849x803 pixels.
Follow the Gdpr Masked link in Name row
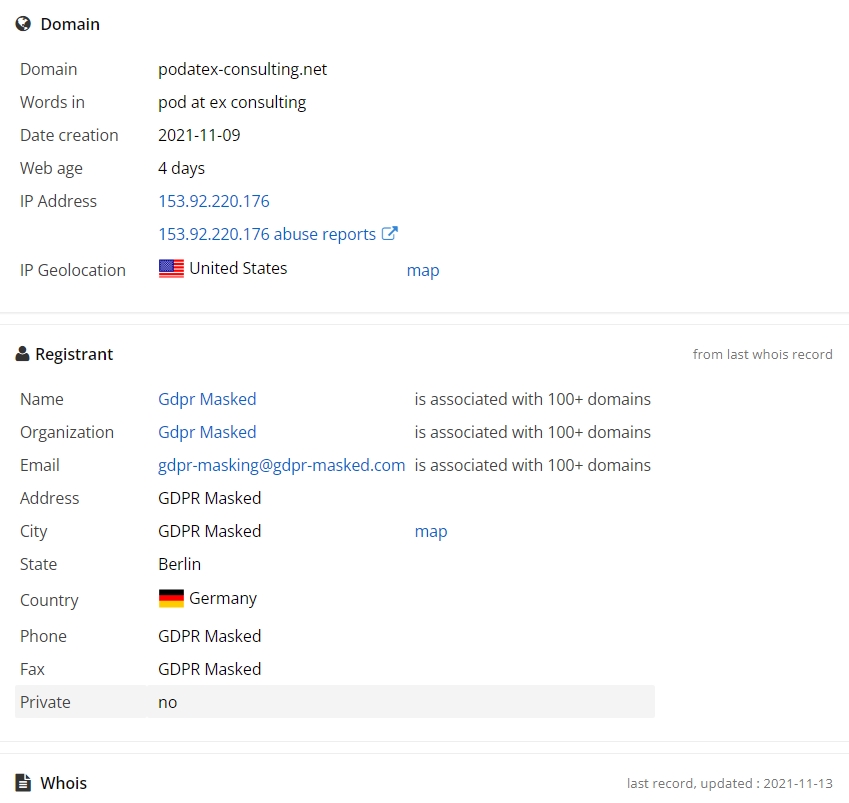tap(207, 399)
